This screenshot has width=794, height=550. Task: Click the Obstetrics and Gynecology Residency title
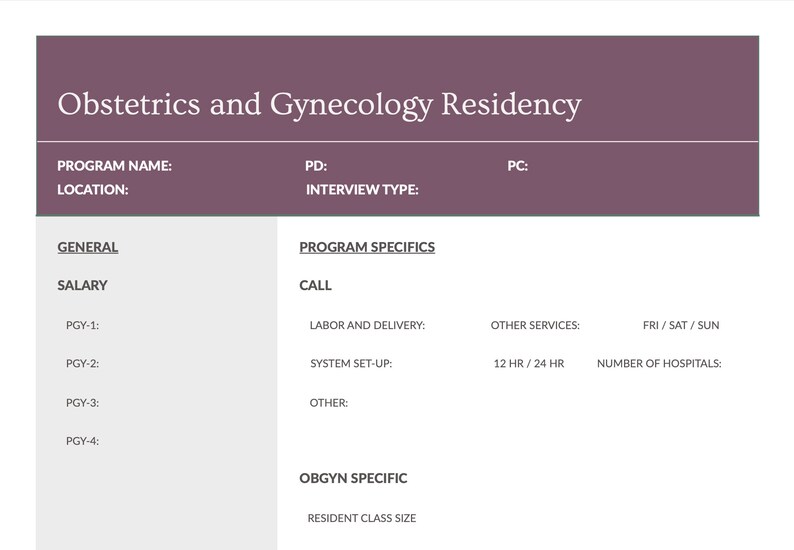pos(320,105)
